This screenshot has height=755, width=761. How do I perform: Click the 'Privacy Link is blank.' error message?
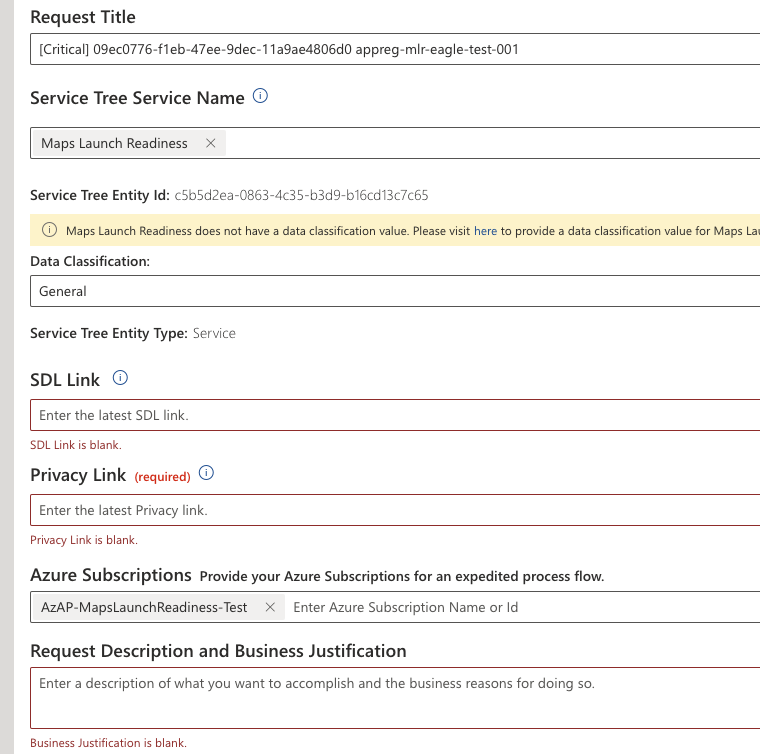click(84, 540)
